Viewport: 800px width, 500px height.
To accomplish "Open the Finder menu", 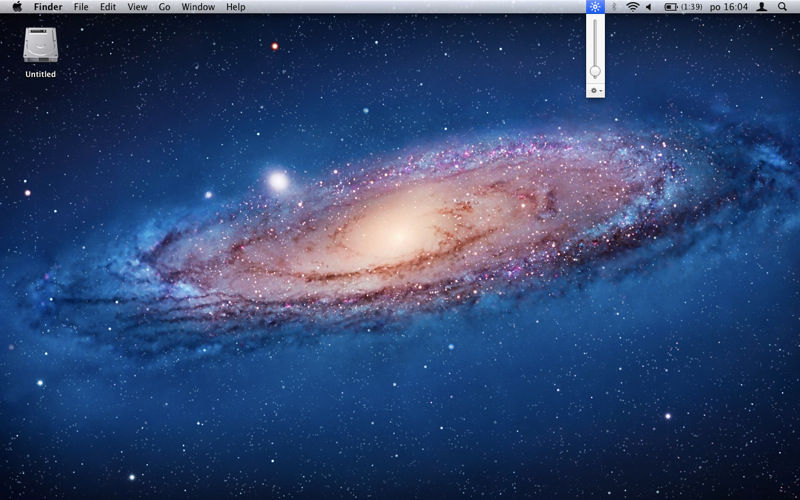I will 48,7.
